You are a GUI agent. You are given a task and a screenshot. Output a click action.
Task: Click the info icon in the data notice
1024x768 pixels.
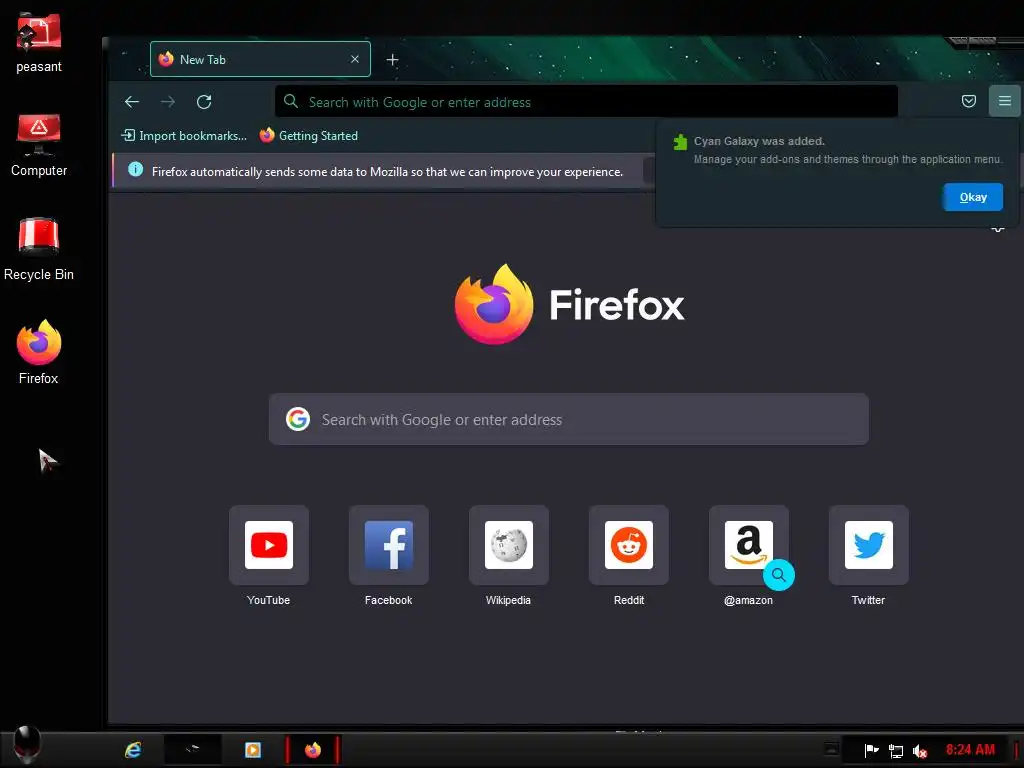[135, 170]
